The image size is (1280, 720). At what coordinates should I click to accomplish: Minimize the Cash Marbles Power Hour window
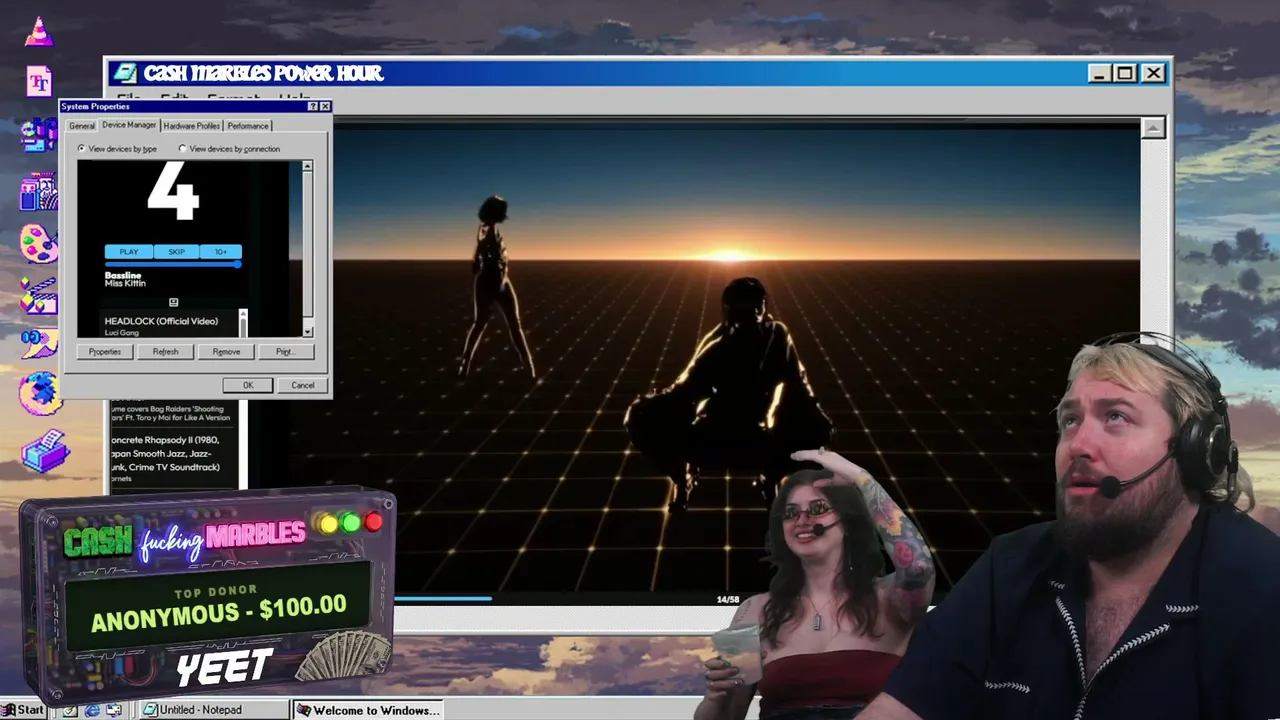coord(1100,73)
